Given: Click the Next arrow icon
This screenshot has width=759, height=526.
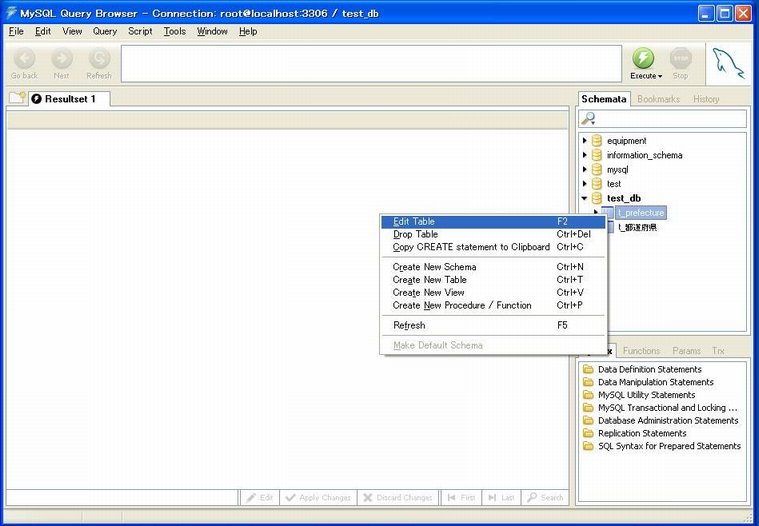Looking at the screenshot, I should click(62, 59).
